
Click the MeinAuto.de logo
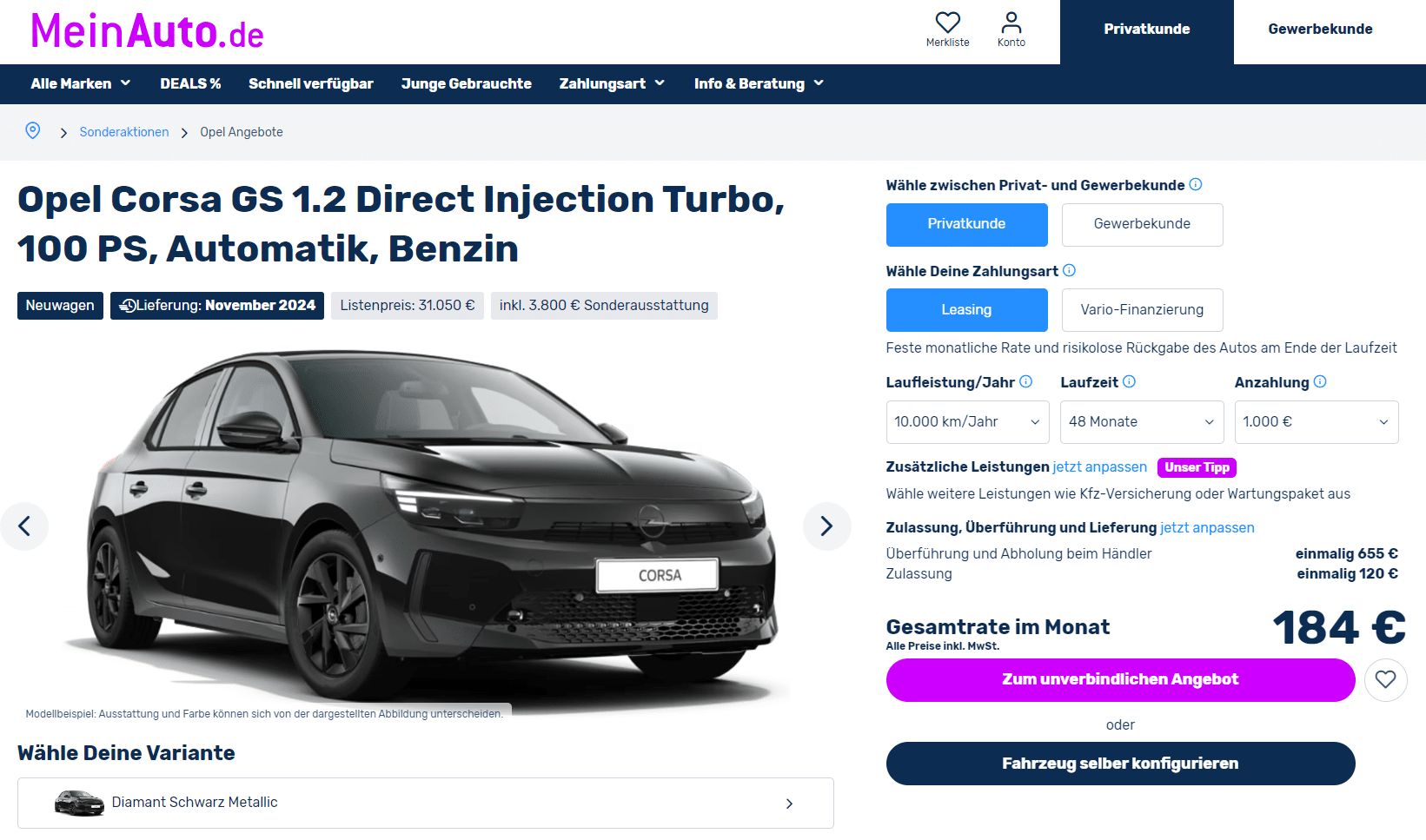pos(147,32)
